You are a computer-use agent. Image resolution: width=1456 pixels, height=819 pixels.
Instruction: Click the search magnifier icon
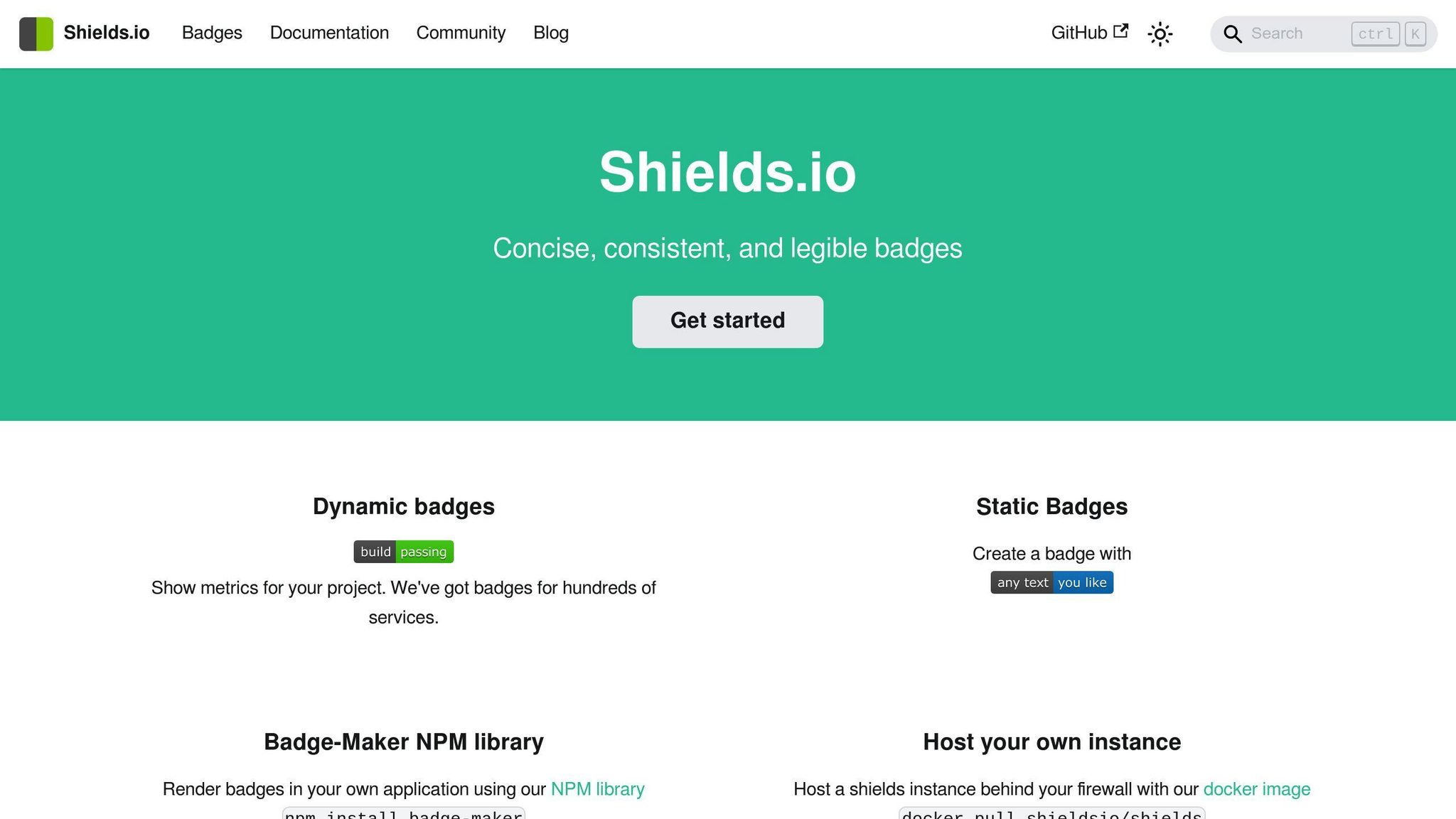click(x=1232, y=33)
